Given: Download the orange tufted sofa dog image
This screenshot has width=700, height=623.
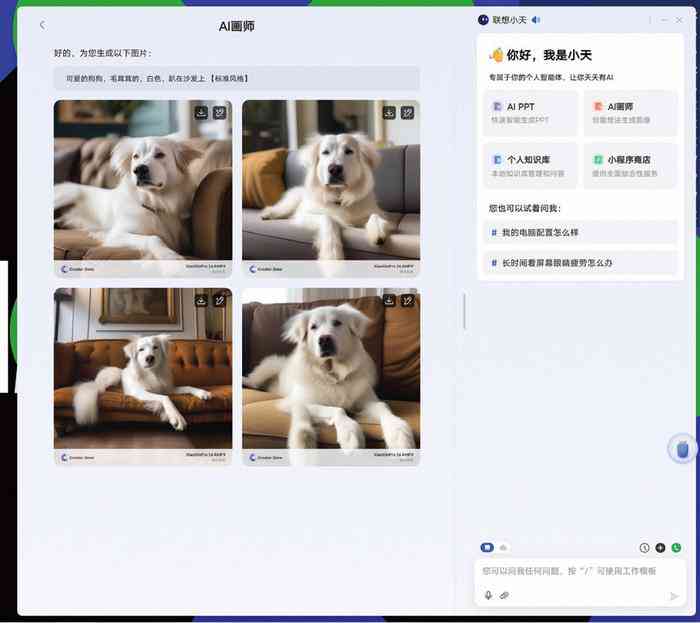Looking at the screenshot, I should pos(201,301).
